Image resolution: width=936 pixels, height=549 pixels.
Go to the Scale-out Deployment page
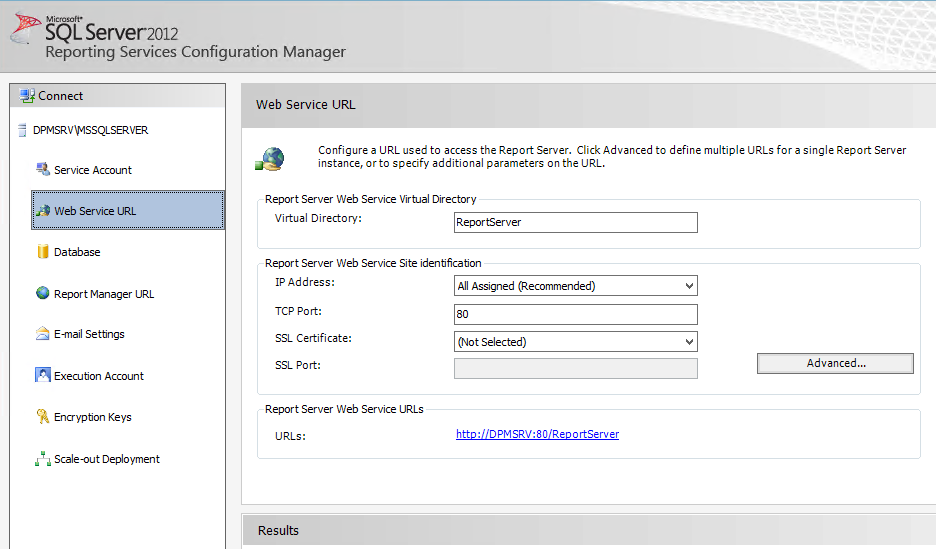107,459
